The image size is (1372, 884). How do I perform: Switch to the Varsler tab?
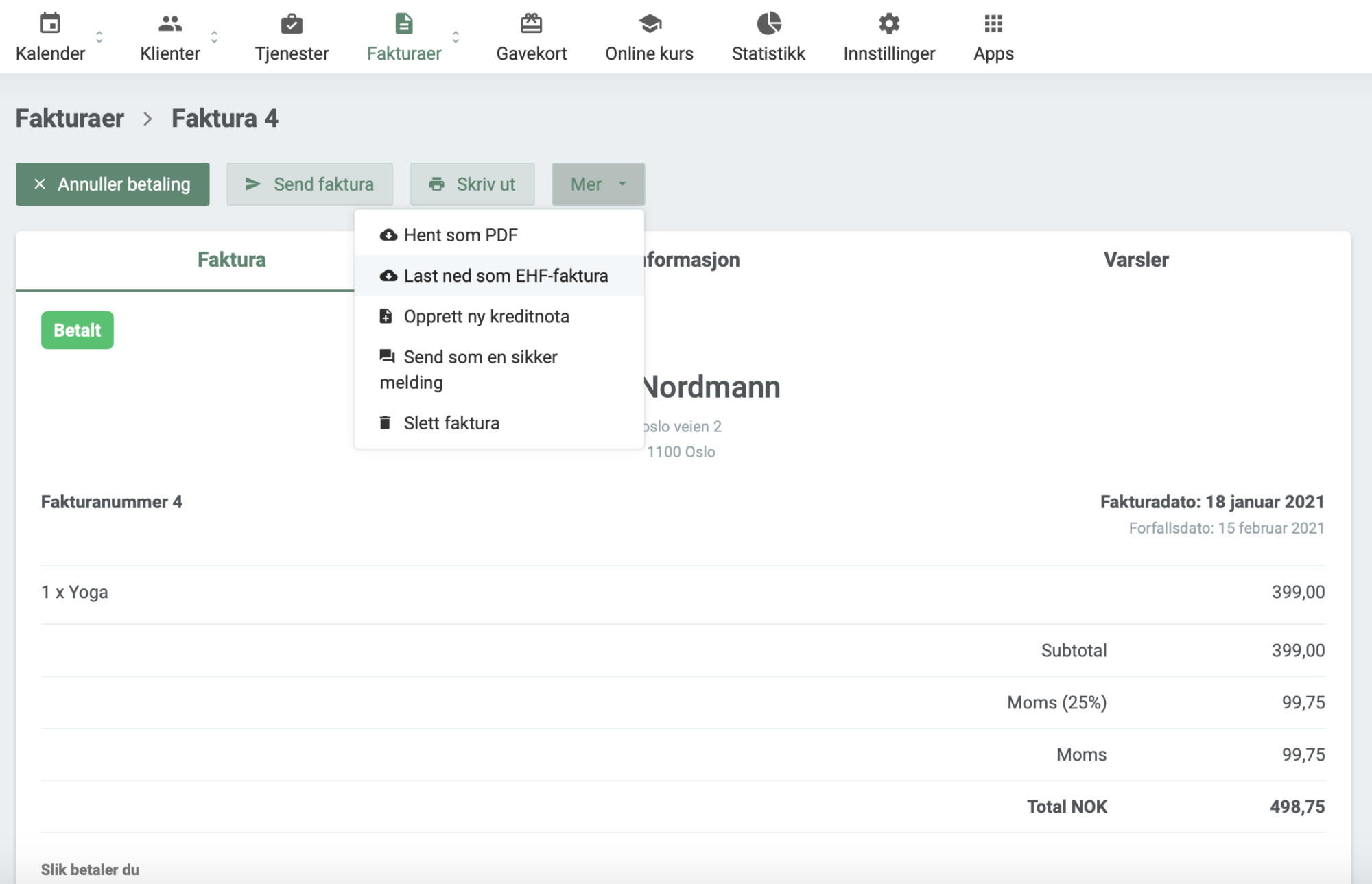coord(1136,260)
